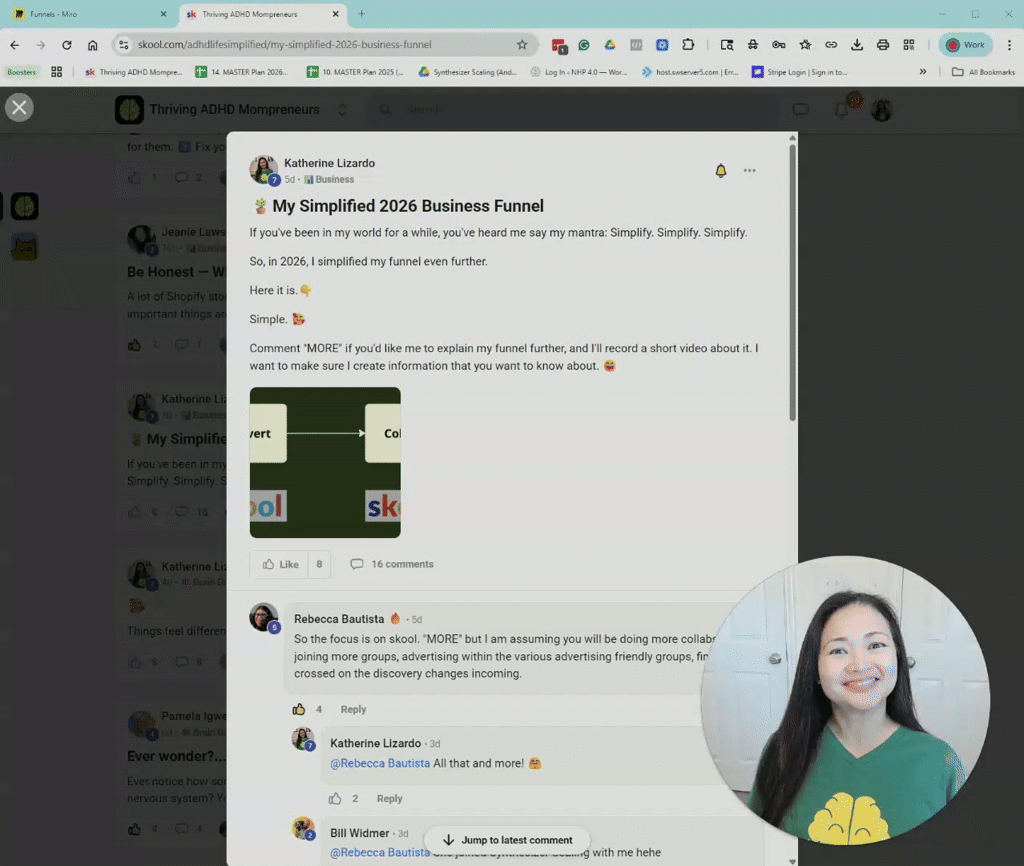Viewport: 1024px width, 866px height.
Task: Select the brain community icon in left sidebar
Action: (25, 206)
